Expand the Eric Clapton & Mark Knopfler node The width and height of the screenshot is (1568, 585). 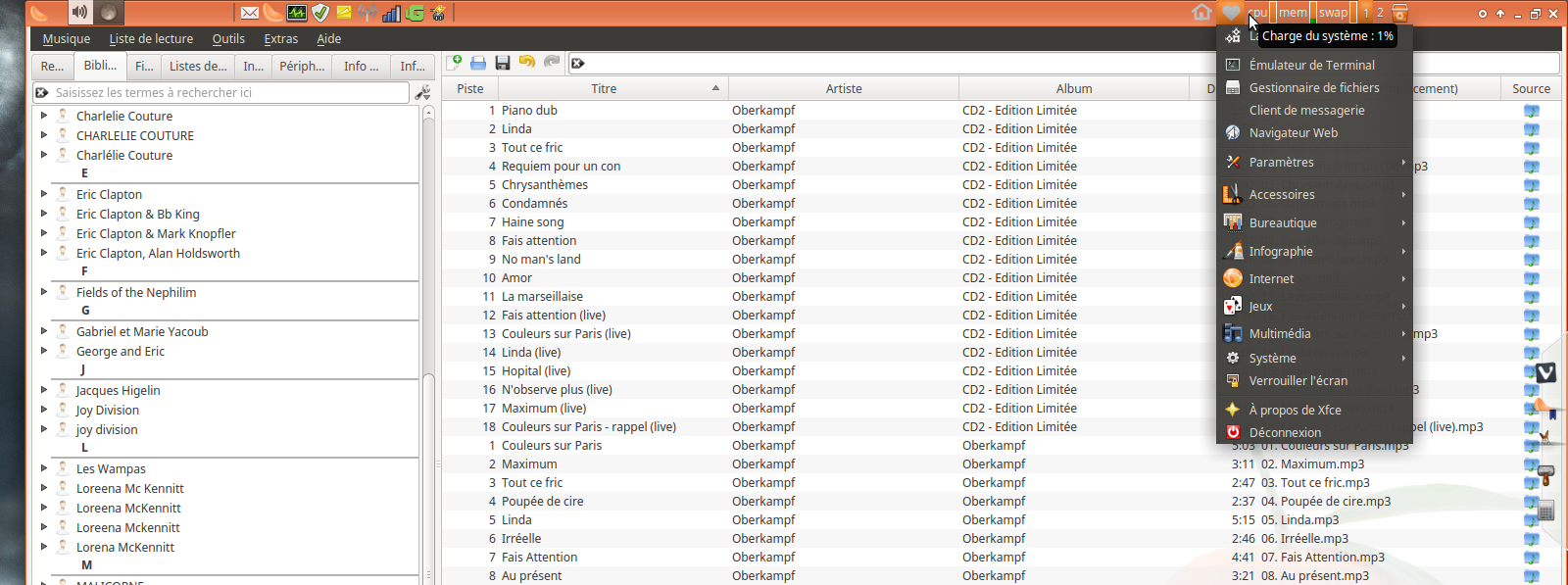(x=44, y=233)
